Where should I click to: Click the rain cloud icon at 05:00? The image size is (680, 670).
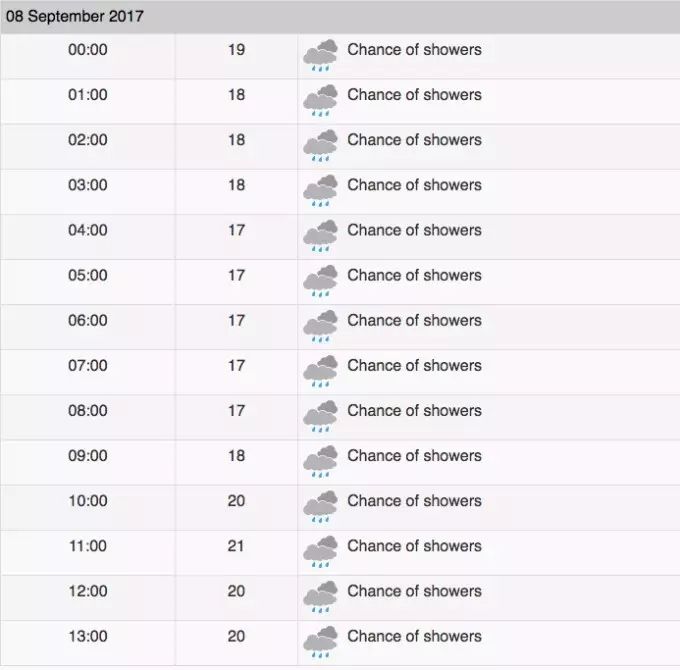coord(320,281)
